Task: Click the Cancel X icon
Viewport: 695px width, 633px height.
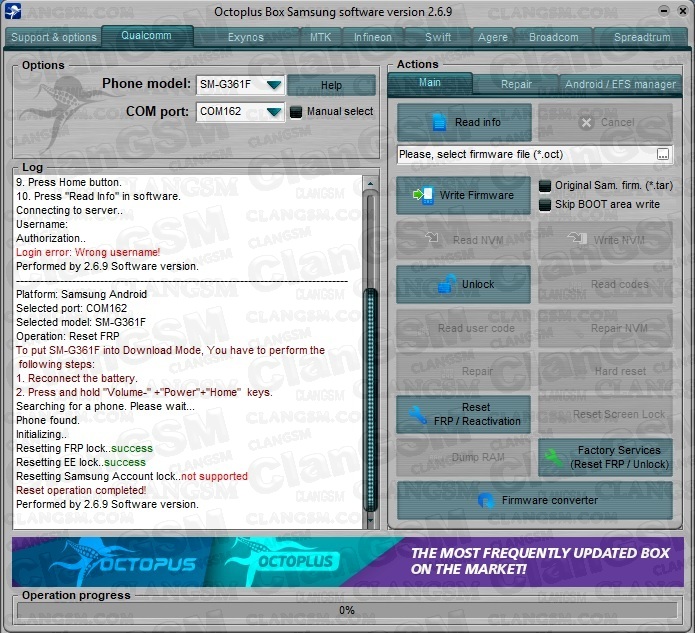Action: 586,122
